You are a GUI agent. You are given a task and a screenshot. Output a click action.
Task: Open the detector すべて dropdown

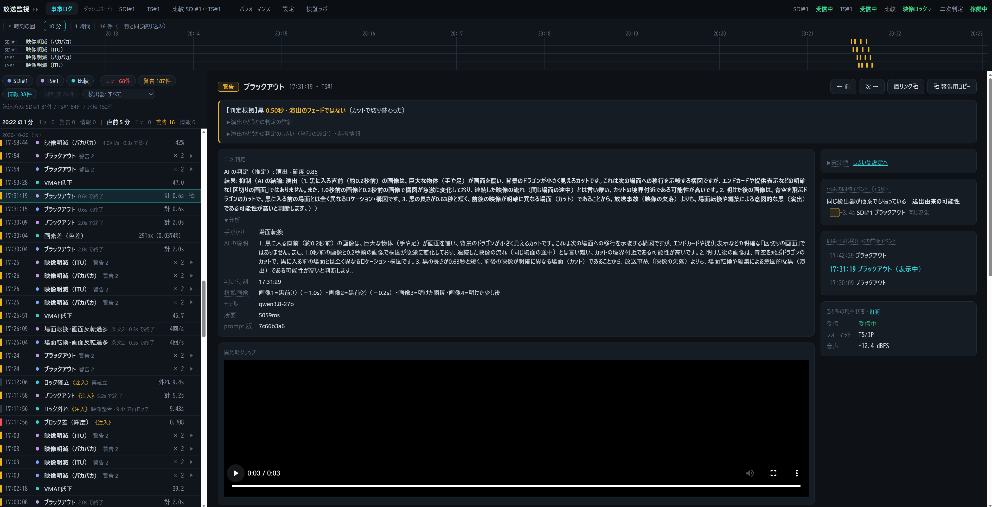pyautogui.click(x=119, y=94)
